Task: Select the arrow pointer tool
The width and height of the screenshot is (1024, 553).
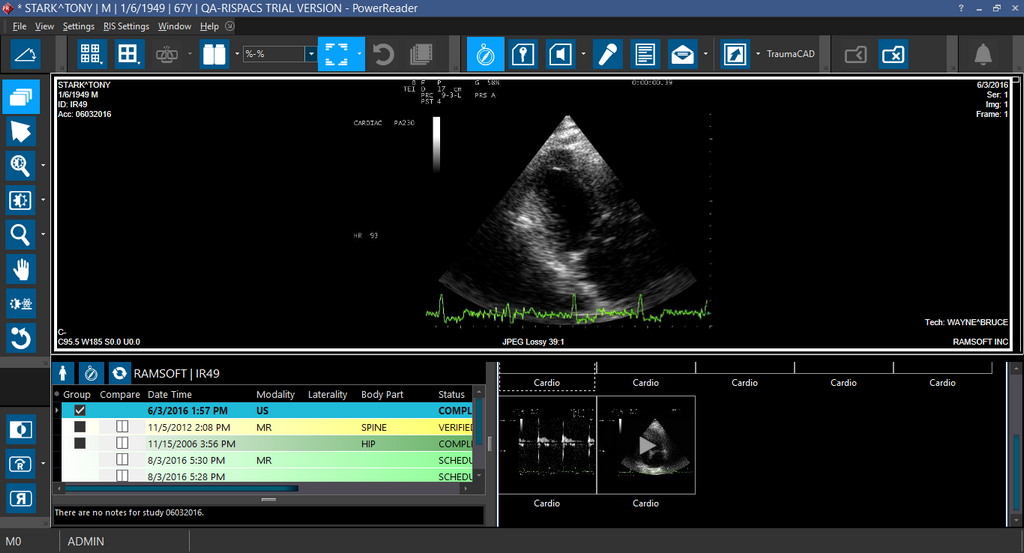Action: coord(21,131)
